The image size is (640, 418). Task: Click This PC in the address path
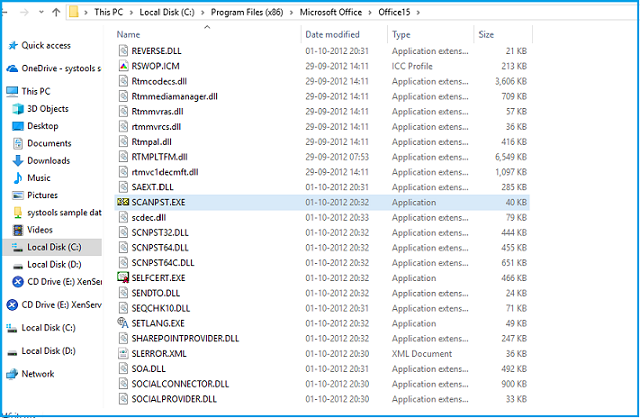pos(109,12)
